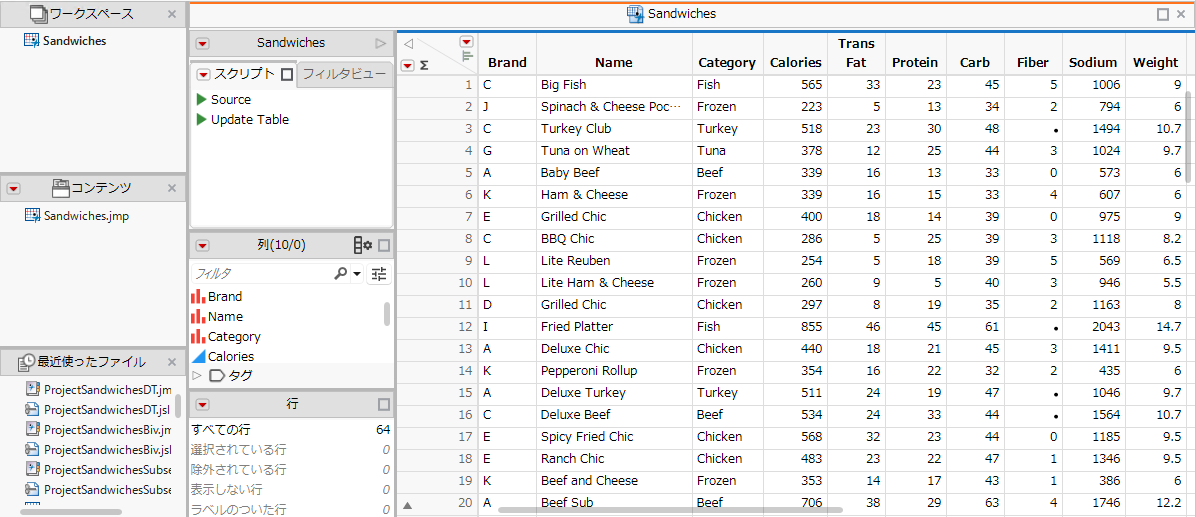The height and width of the screenshot is (517, 1196).
Task: Close the ワークスペース panel
Action: click(172, 14)
